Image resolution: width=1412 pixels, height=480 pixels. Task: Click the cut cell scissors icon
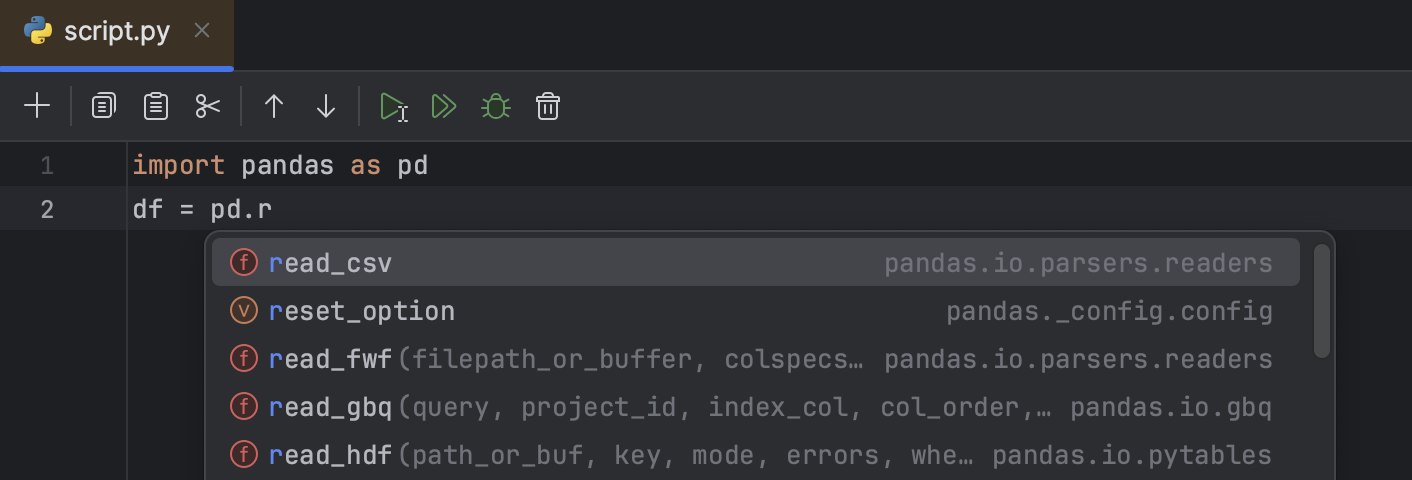click(208, 106)
